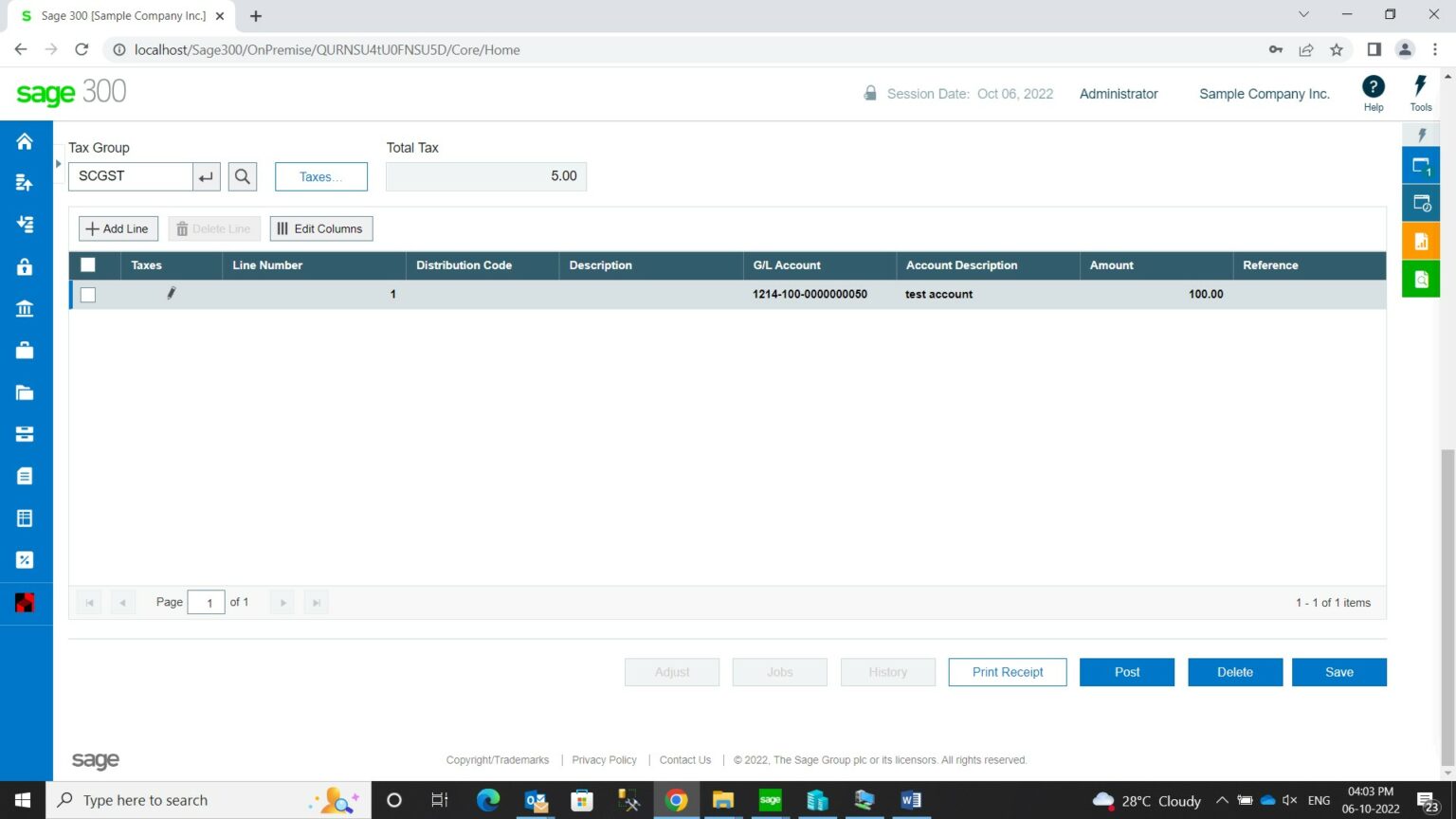Open the orange Reports panel icon

pos(1421,240)
